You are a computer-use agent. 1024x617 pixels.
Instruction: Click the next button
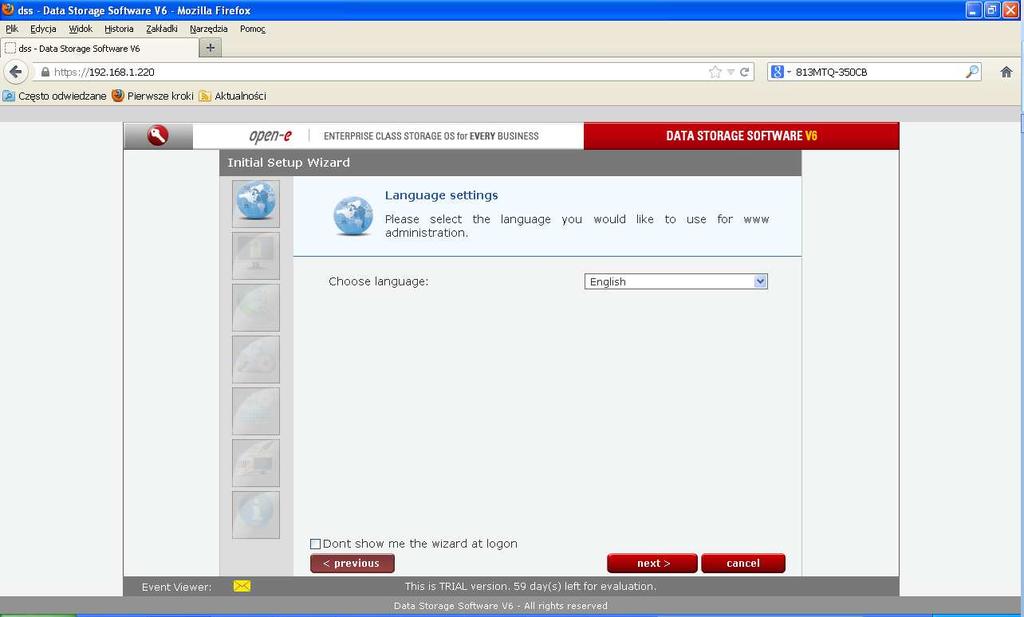tap(652, 563)
